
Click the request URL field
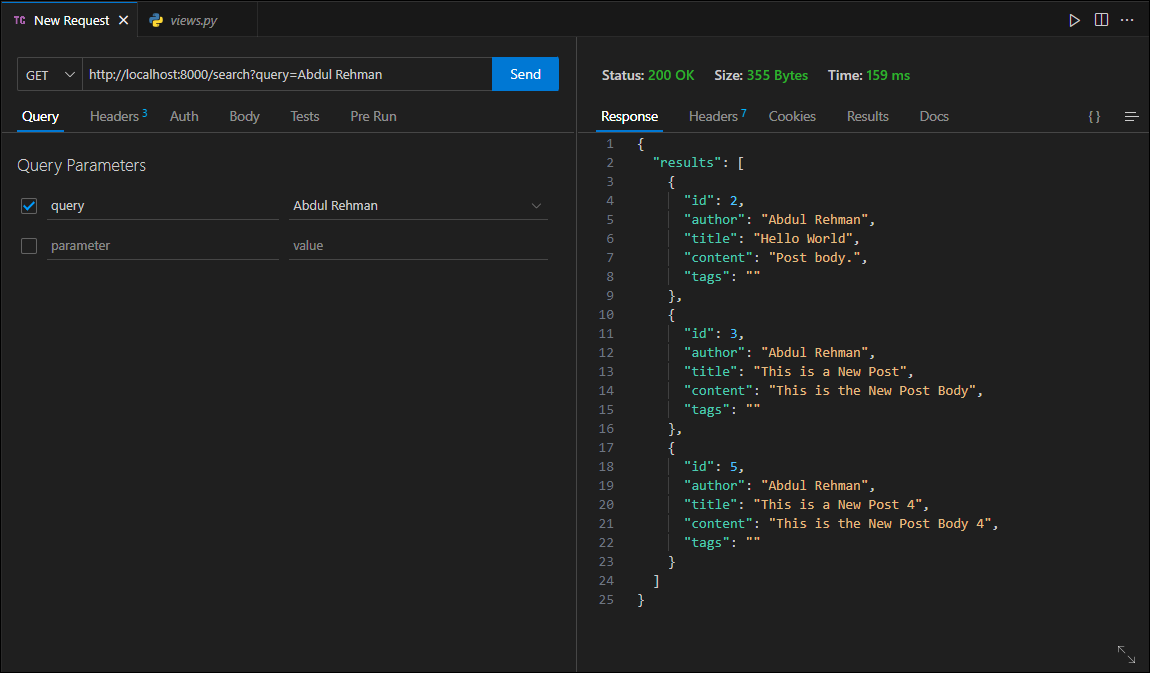tap(287, 74)
